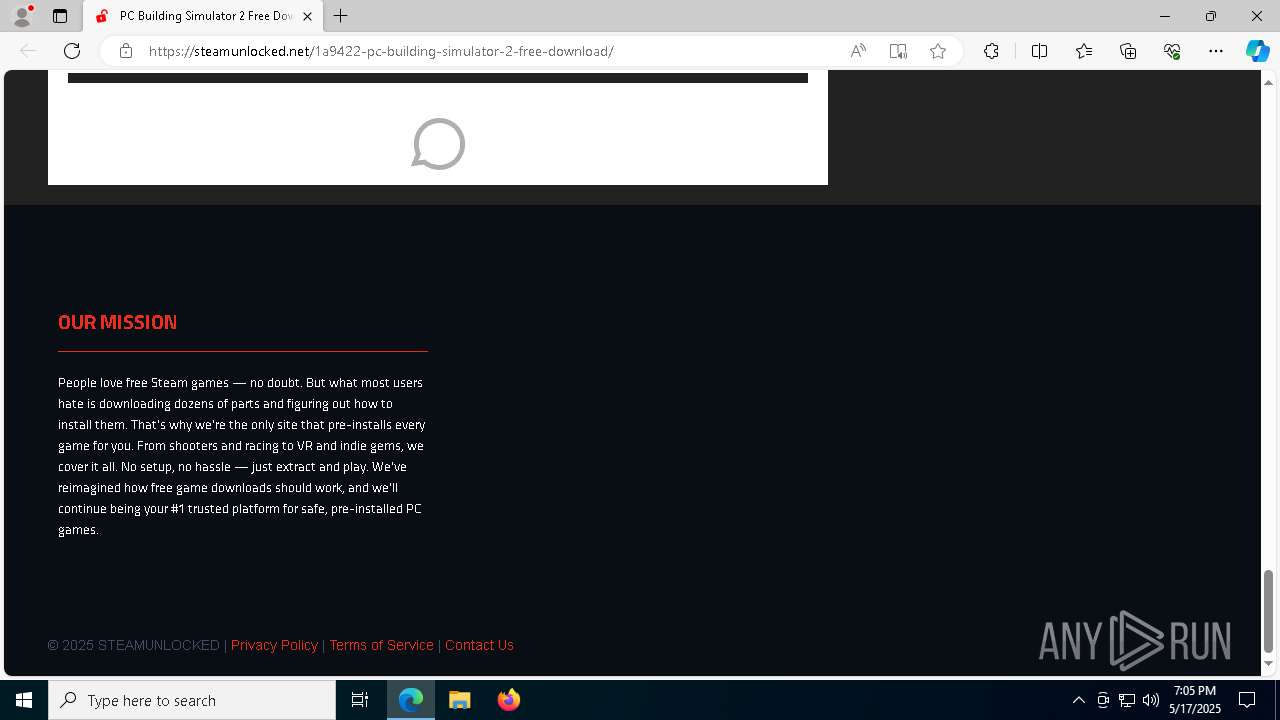
Task: Open the Copilot sidebar
Action: (x=1257, y=51)
